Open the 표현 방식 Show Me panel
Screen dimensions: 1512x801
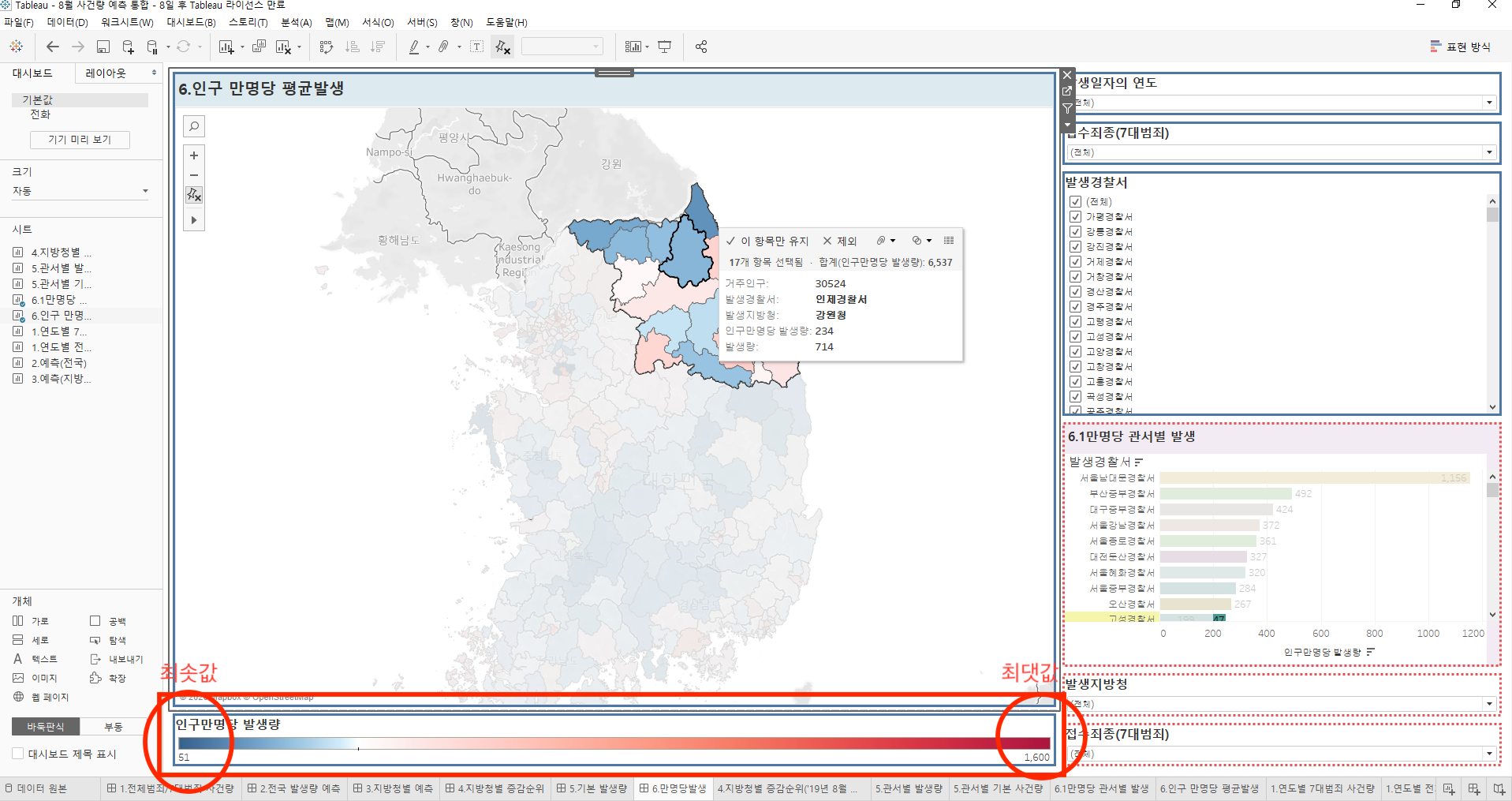click(1461, 47)
